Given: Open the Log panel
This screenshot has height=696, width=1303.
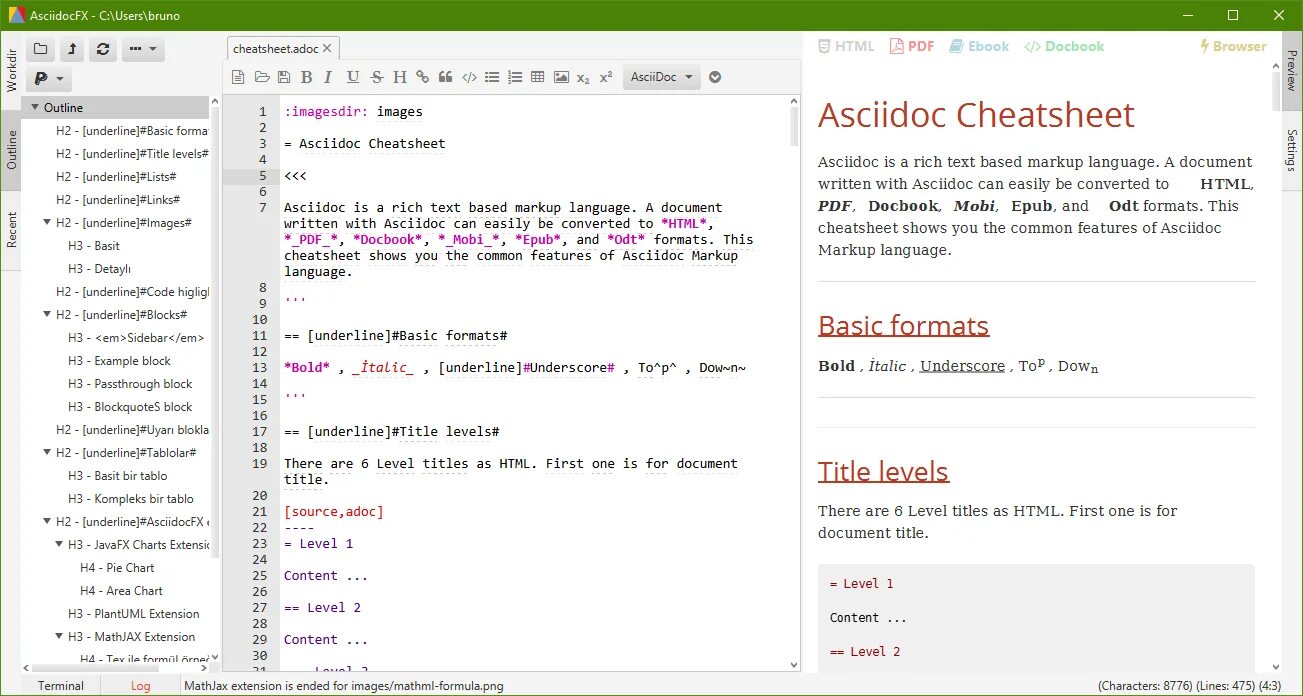Looking at the screenshot, I should [140, 686].
